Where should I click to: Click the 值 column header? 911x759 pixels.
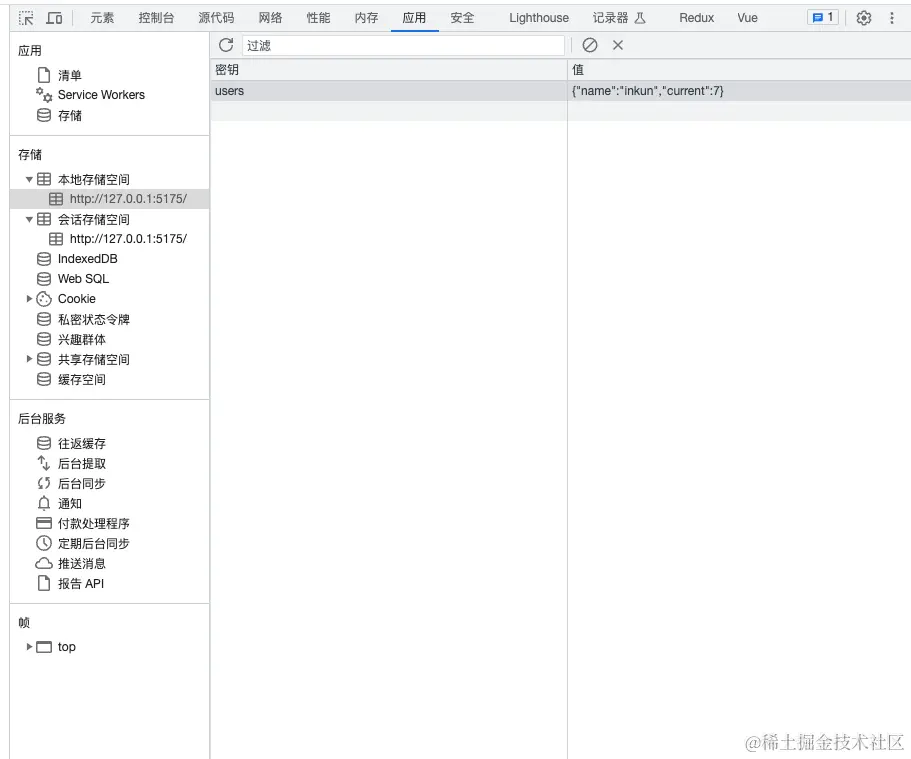tap(739, 70)
